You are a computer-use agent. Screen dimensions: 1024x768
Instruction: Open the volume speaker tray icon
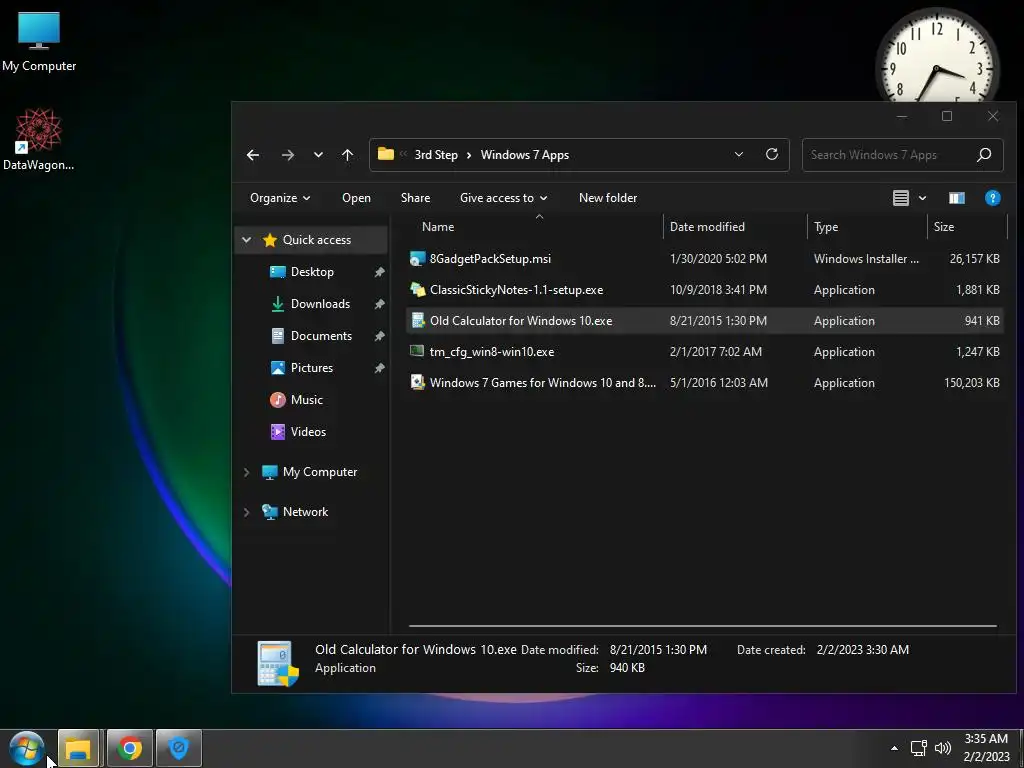click(x=942, y=748)
